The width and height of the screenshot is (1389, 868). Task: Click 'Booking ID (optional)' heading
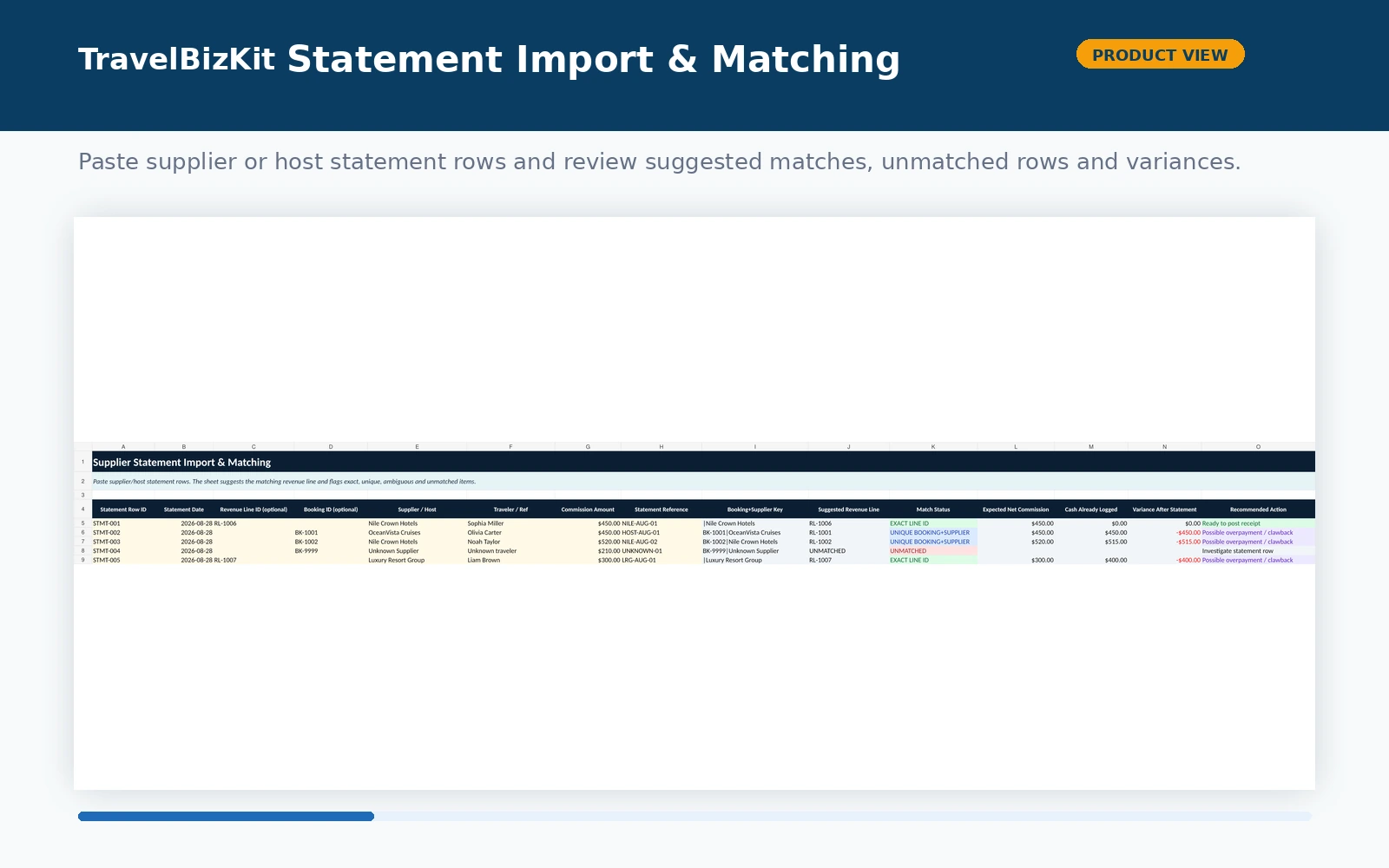331,510
